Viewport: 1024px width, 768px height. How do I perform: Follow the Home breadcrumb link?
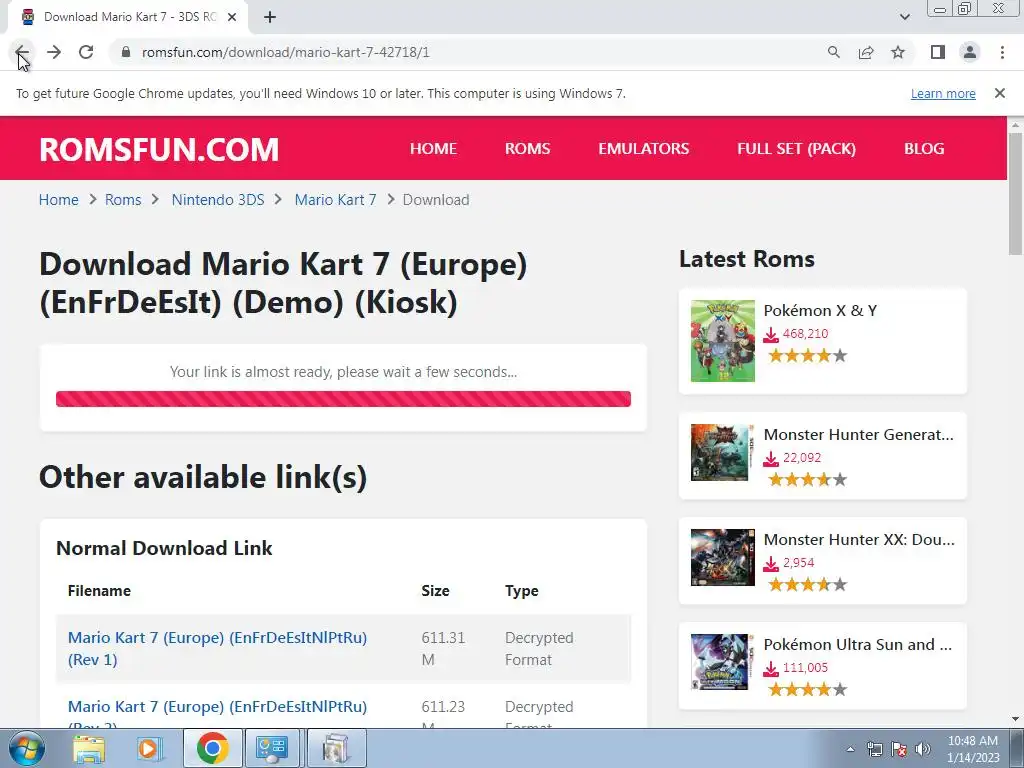point(58,200)
